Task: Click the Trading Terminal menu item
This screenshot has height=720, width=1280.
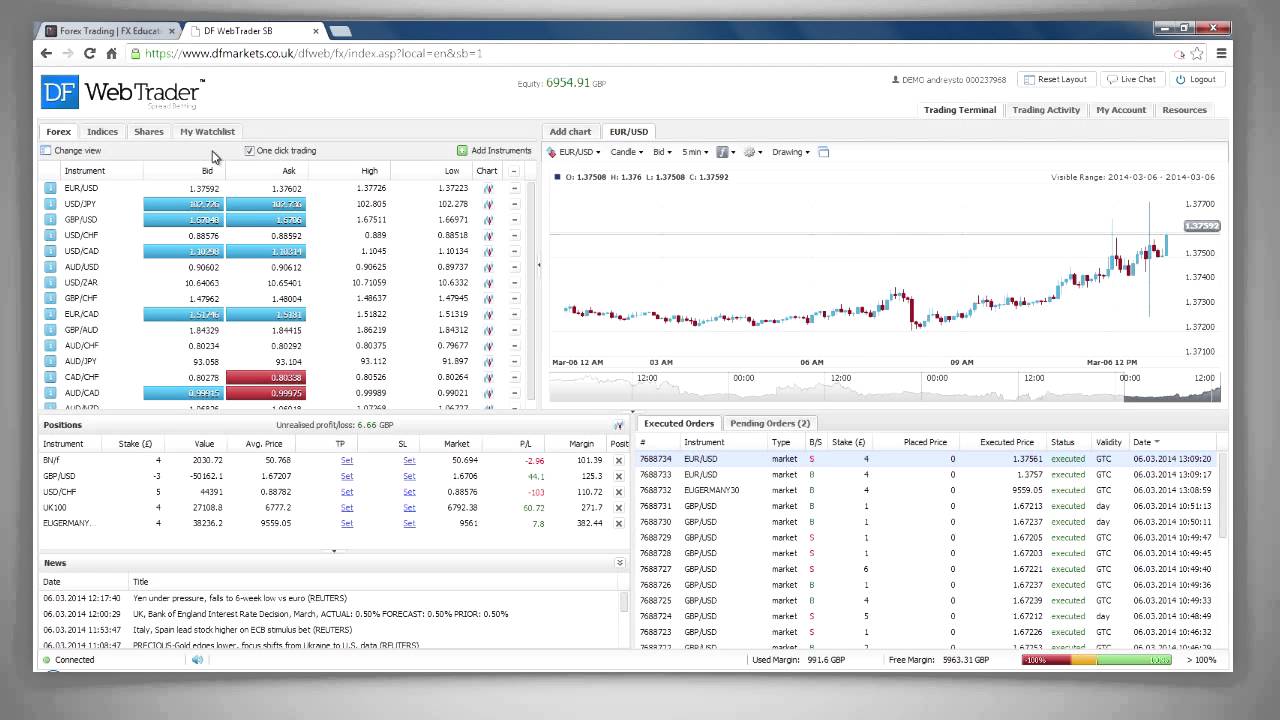Action: point(960,110)
